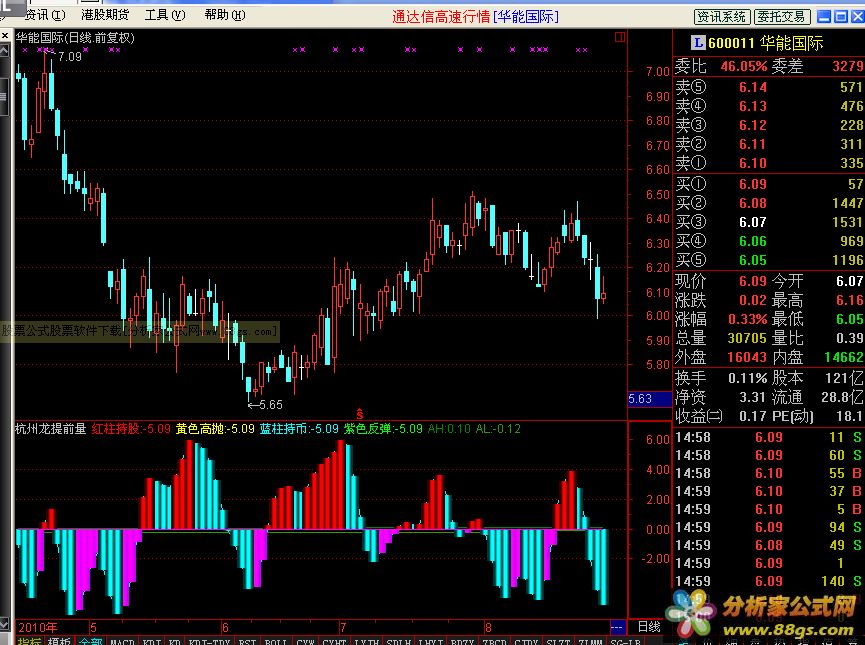The height and width of the screenshot is (645, 865).
Task: Click the indicator name 杭州龙提前量
Action: [51, 429]
